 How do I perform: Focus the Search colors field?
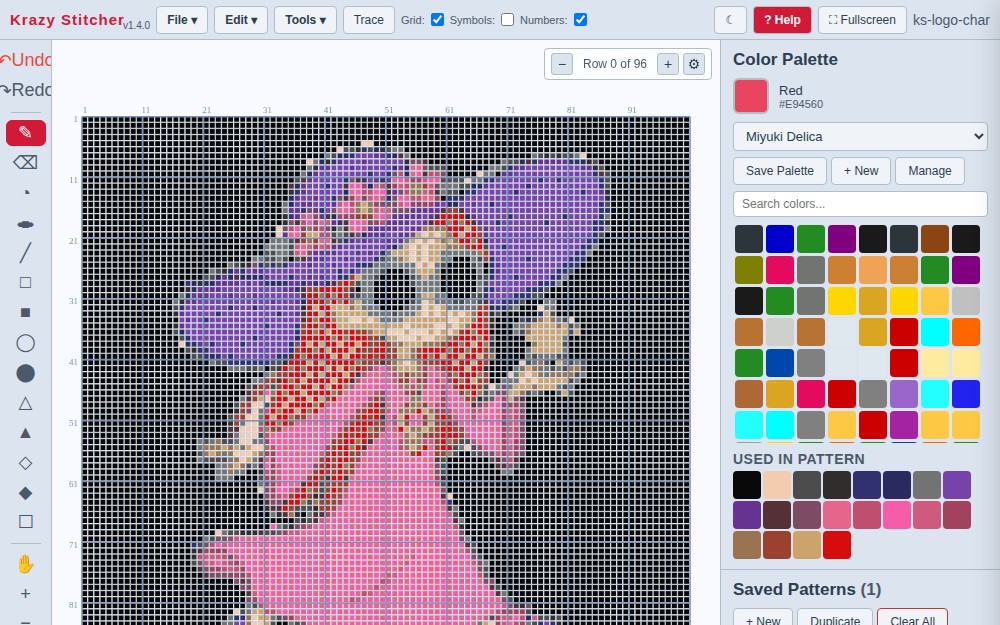[860, 204]
